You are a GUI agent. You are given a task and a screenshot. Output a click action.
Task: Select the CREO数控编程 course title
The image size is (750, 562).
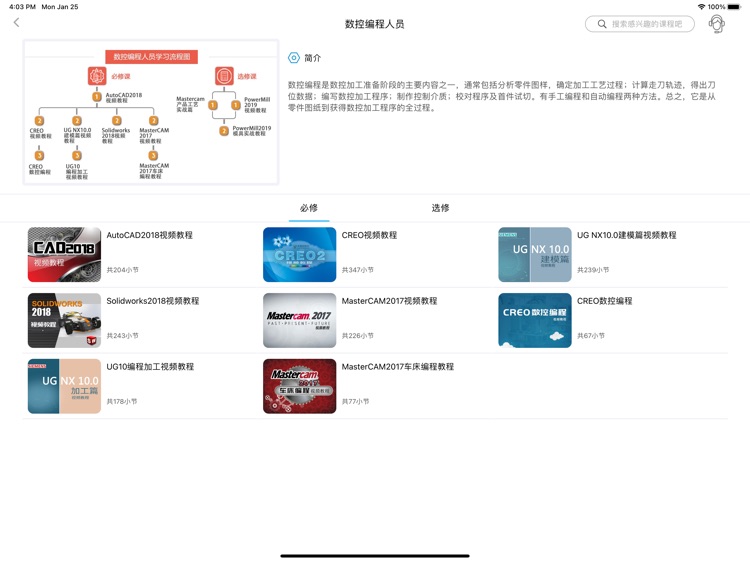tap(605, 301)
